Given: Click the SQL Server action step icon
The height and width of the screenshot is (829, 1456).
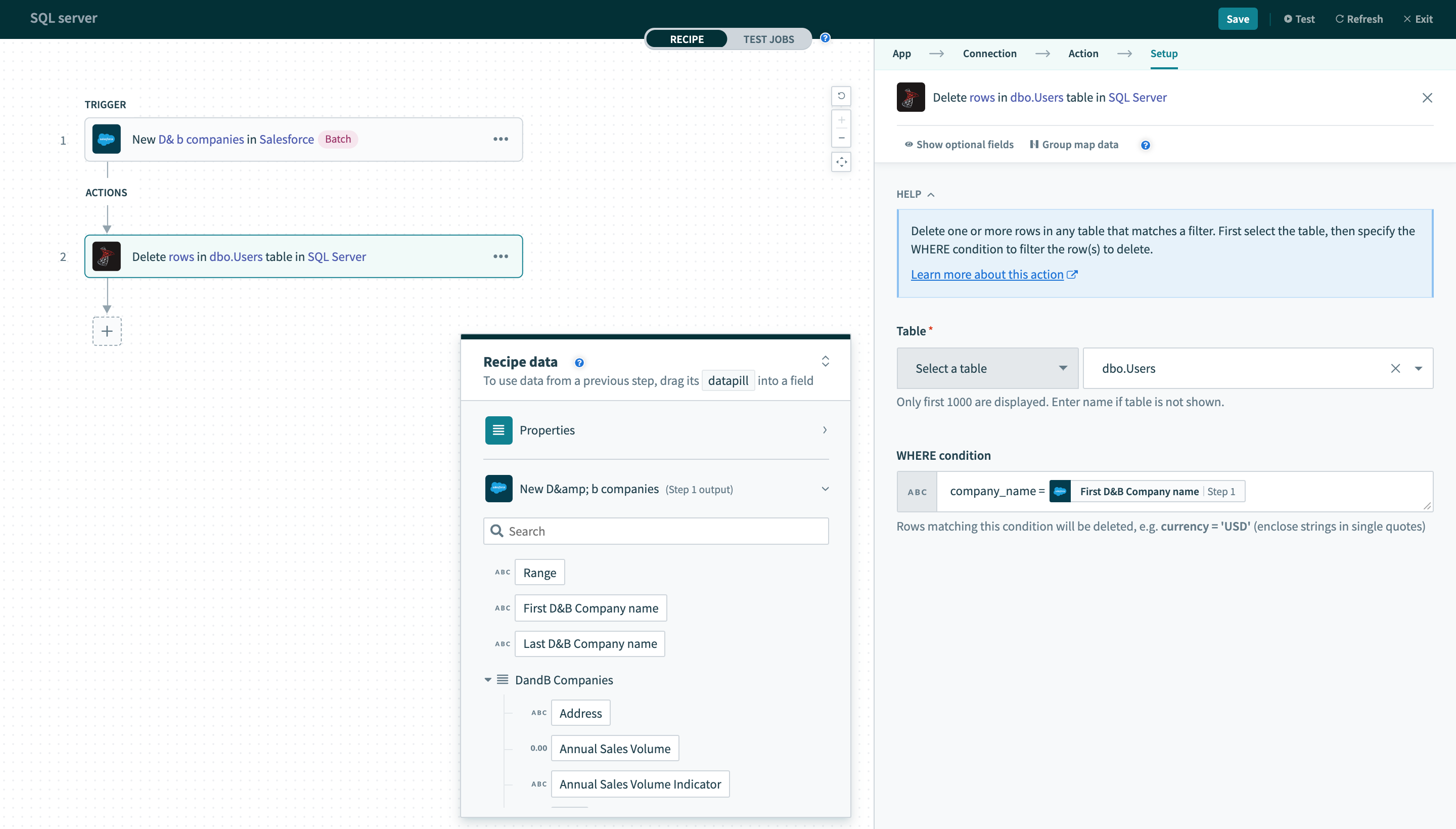Looking at the screenshot, I should coord(106,256).
